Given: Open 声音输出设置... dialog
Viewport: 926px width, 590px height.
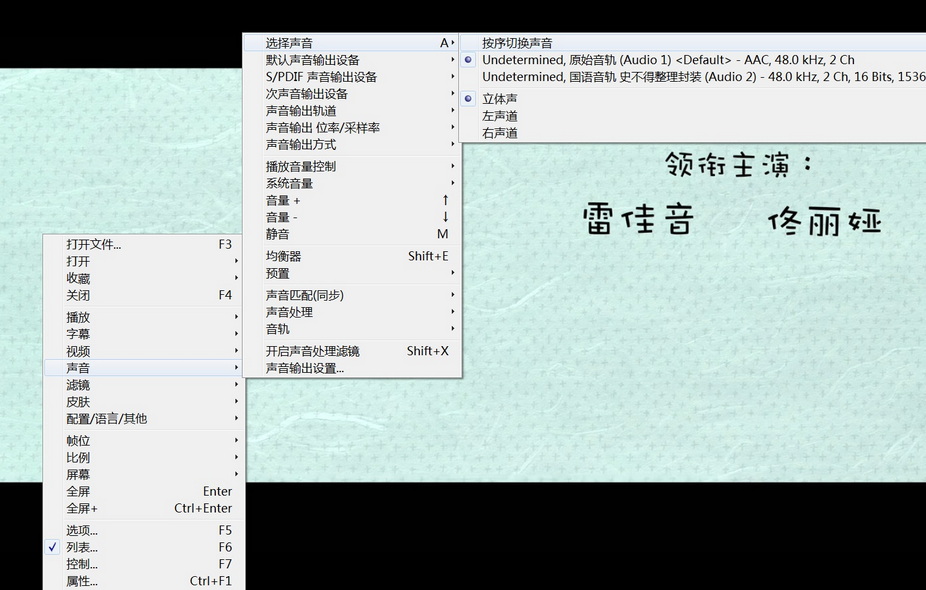Looking at the screenshot, I should 304,368.
